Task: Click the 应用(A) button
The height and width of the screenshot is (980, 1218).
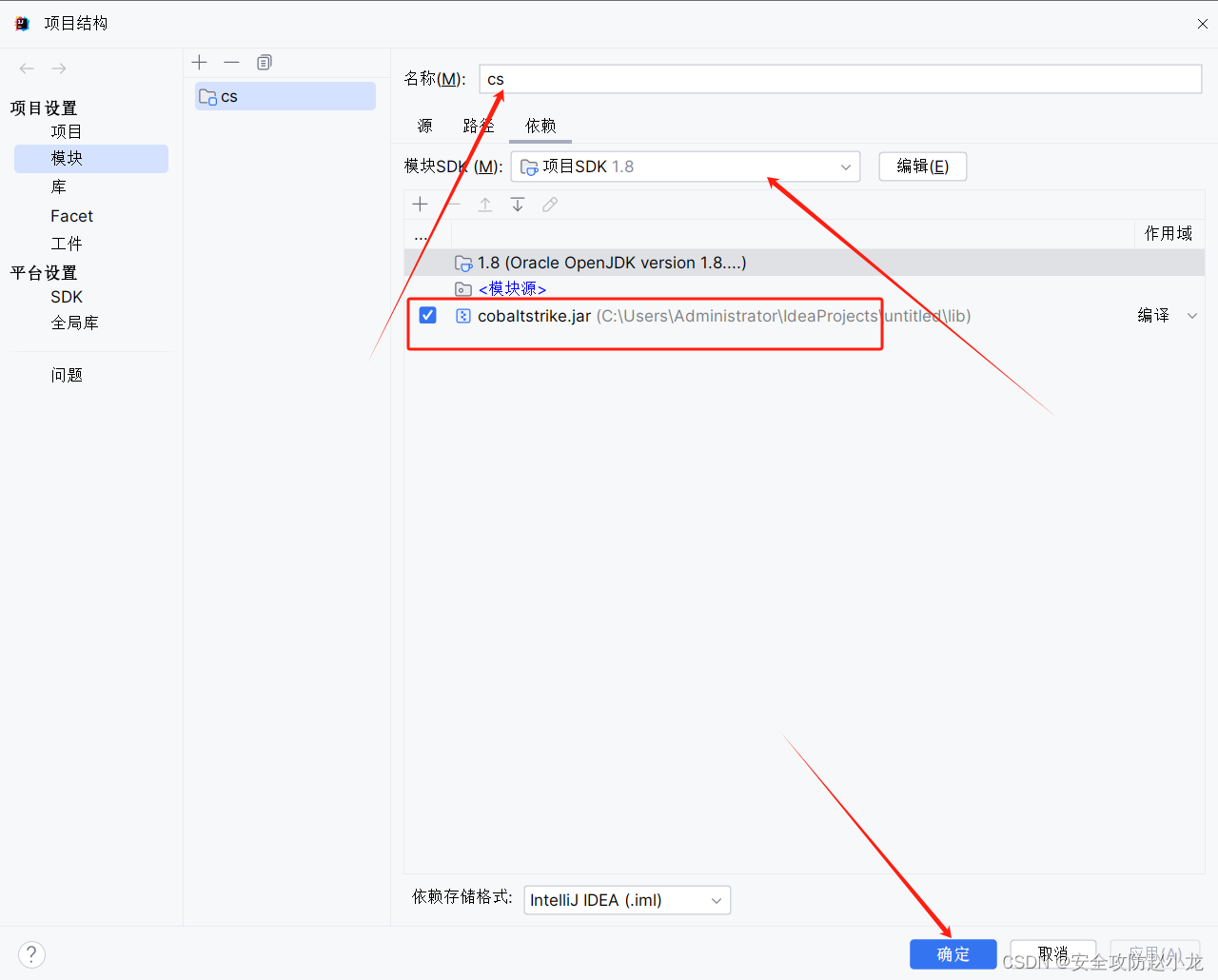Action: pos(1154,954)
